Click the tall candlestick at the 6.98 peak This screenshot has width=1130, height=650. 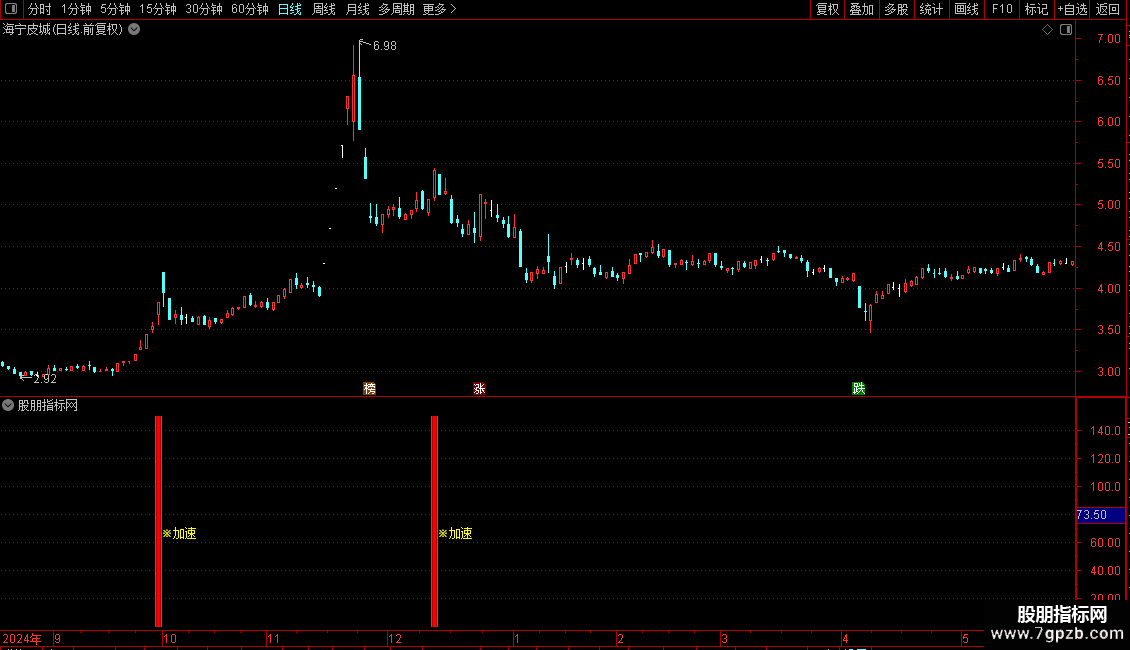pyautogui.click(x=359, y=86)
